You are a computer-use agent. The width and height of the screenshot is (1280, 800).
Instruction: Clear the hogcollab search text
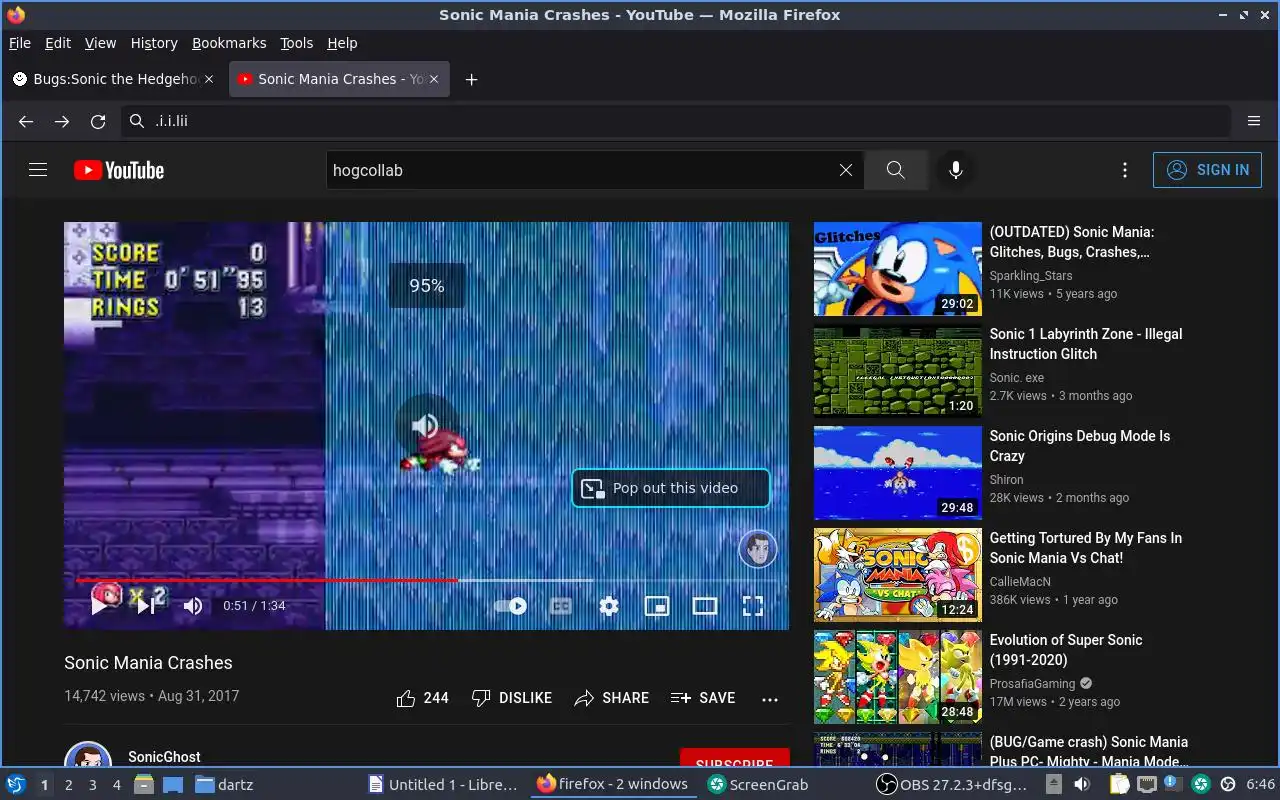click(846, 170)
